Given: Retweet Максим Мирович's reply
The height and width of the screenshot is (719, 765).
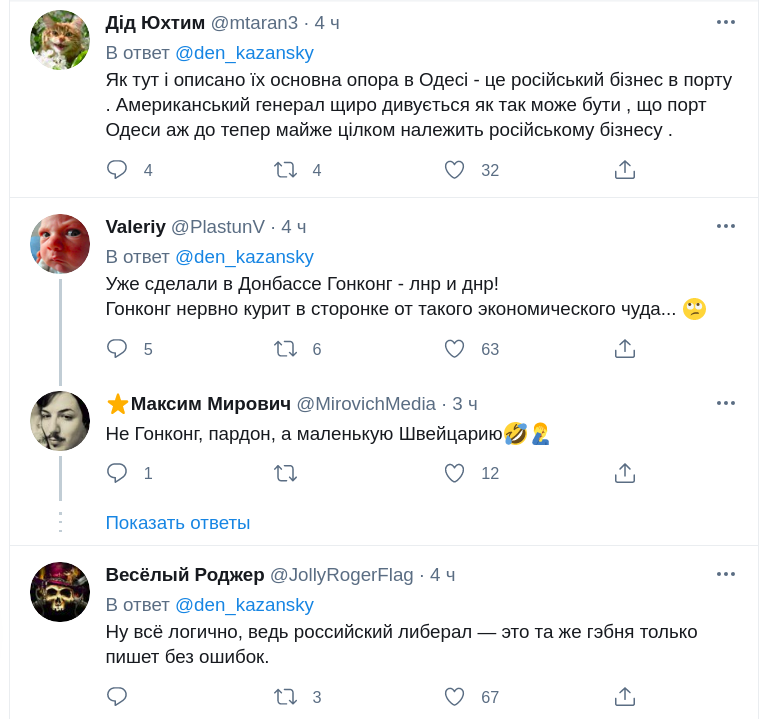Looking at the screenshot, I should click(286, 473).
